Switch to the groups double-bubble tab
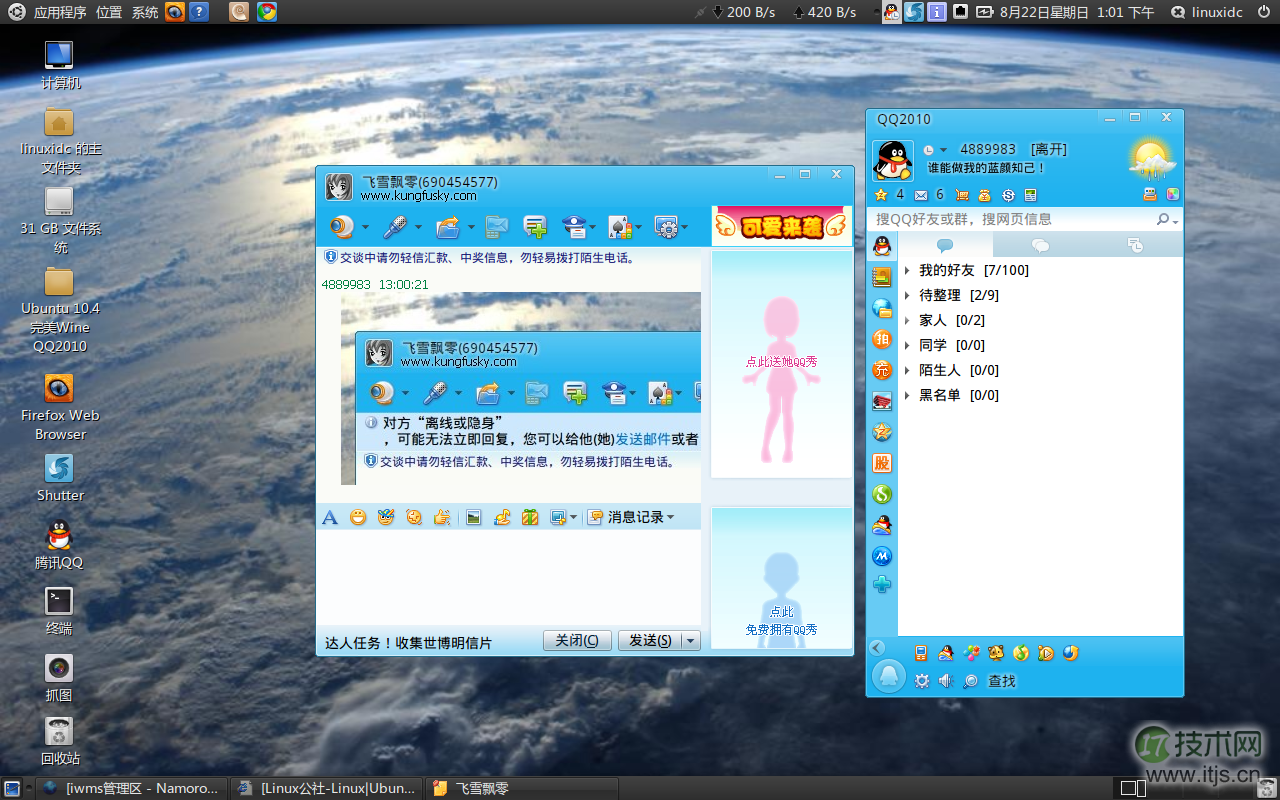Viewport: 1280px width, 800px height. (x=1040, y=245)
